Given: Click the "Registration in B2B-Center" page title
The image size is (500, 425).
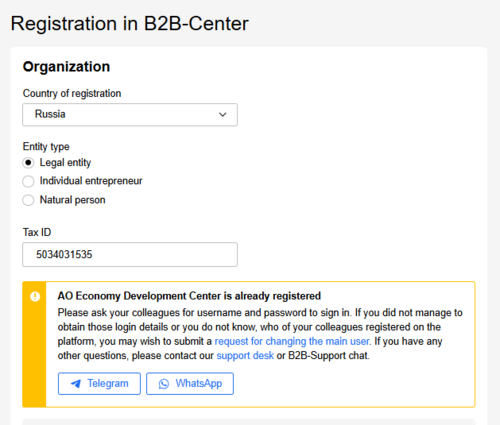Looking at the screenshot, I should tap(130, 24).
